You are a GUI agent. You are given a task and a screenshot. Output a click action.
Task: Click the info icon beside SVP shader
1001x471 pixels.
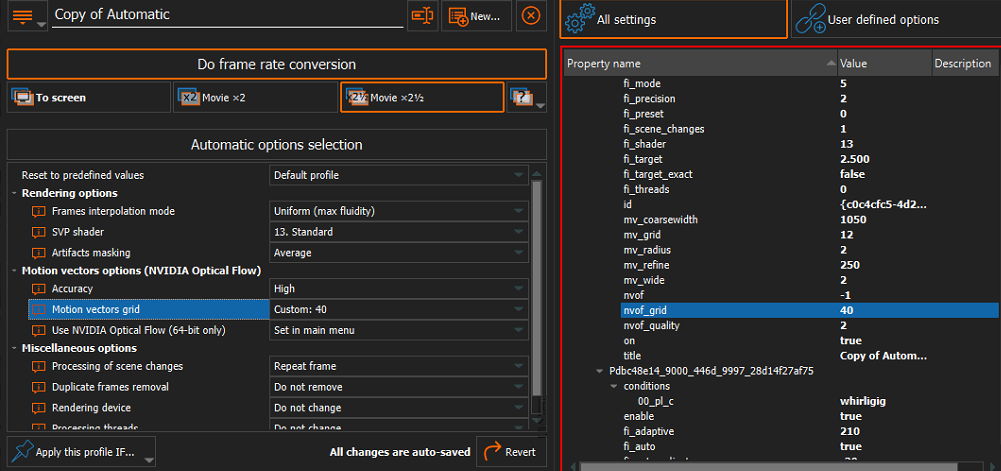point(39,232)
